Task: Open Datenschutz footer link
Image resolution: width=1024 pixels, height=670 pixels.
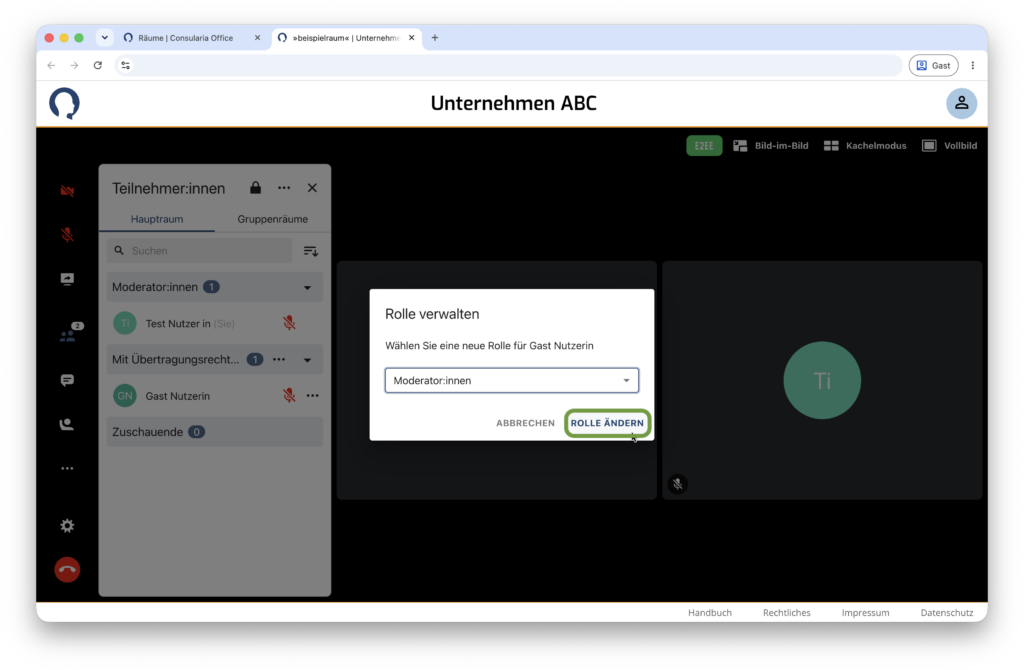Action: click(946, 613)
